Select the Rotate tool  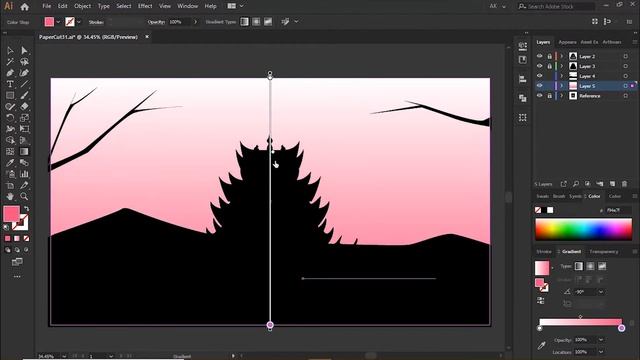10,118
